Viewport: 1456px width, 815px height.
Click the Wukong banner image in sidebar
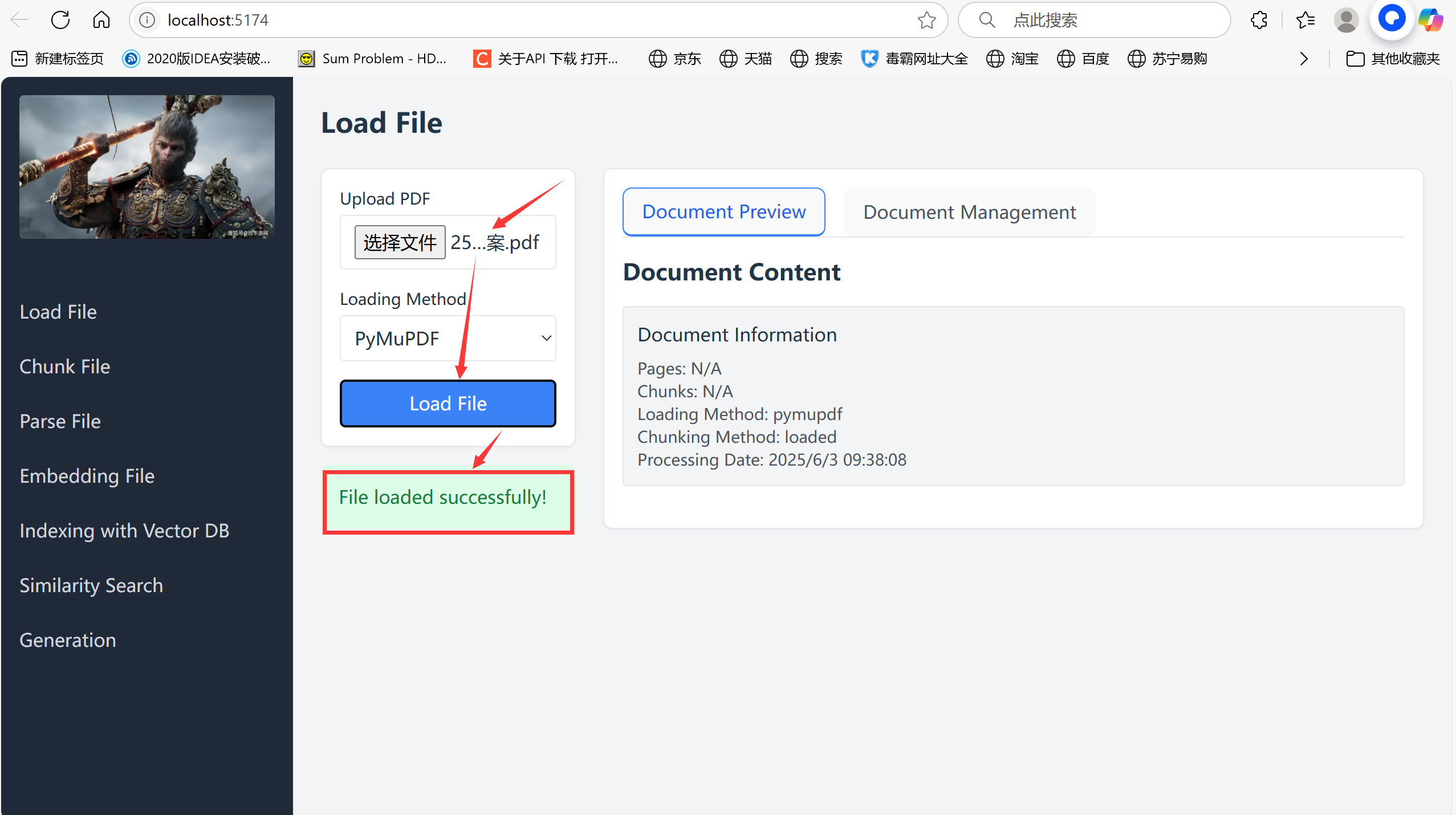coord(147,166)
